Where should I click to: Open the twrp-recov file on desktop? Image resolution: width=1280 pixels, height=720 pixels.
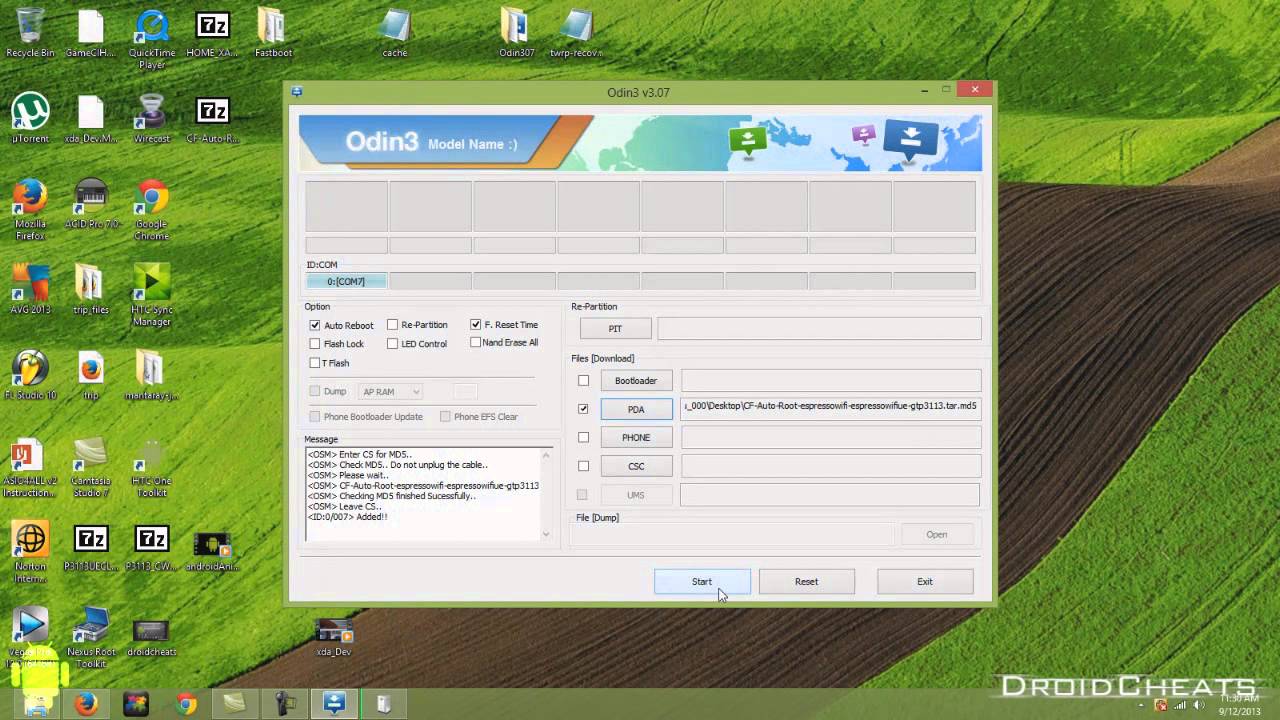[x=577, y=33]
